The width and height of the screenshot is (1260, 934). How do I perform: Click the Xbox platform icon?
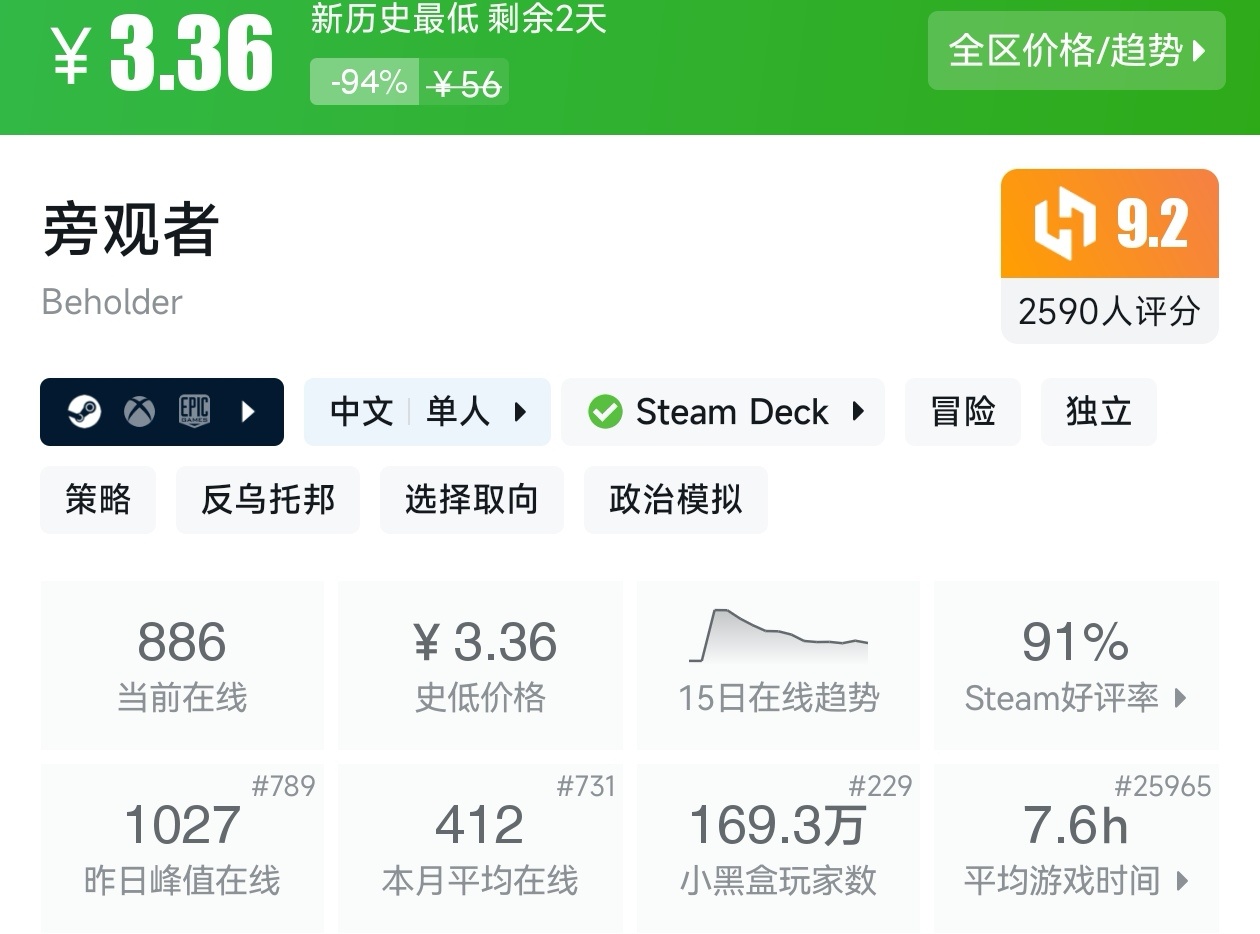140,411
